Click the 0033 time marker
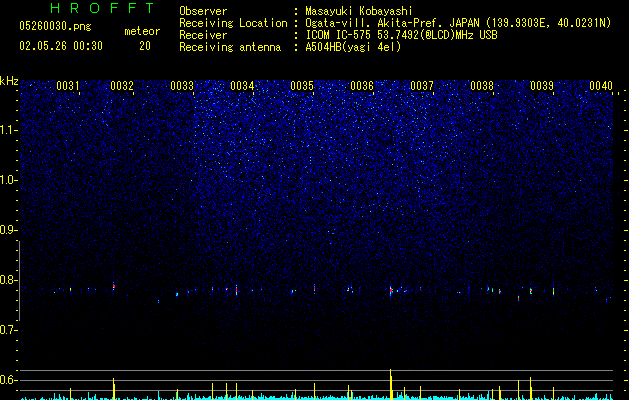The width and height of the screenshot is (629, 400). point(182,86)
